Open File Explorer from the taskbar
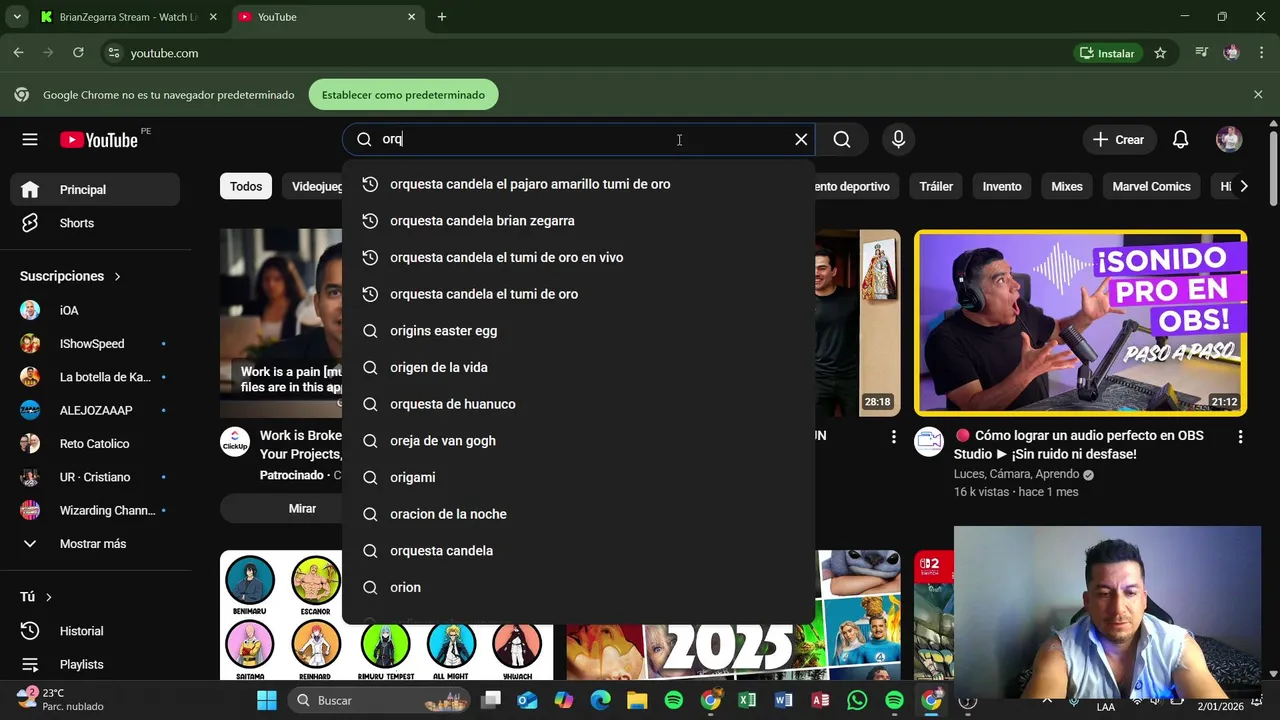The width and height of the screenshot is (1280, 720). [637, 701]
